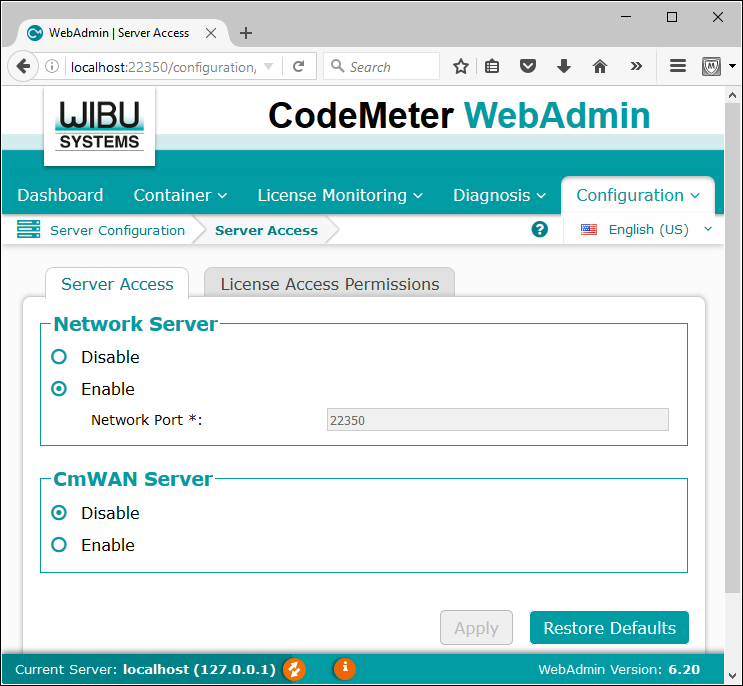Click the Network Server section heading
Screen dimensions: 743x686
pyautogui.click(x=136, y=324)
